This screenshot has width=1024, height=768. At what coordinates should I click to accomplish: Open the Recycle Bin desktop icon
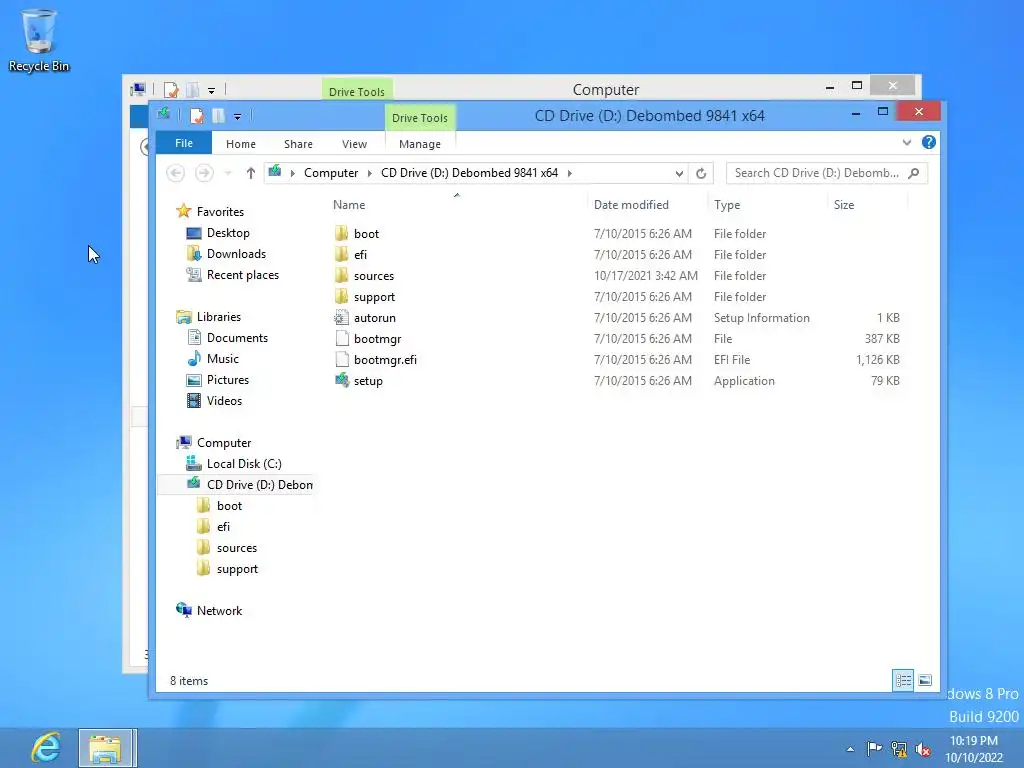coord(39,40)
